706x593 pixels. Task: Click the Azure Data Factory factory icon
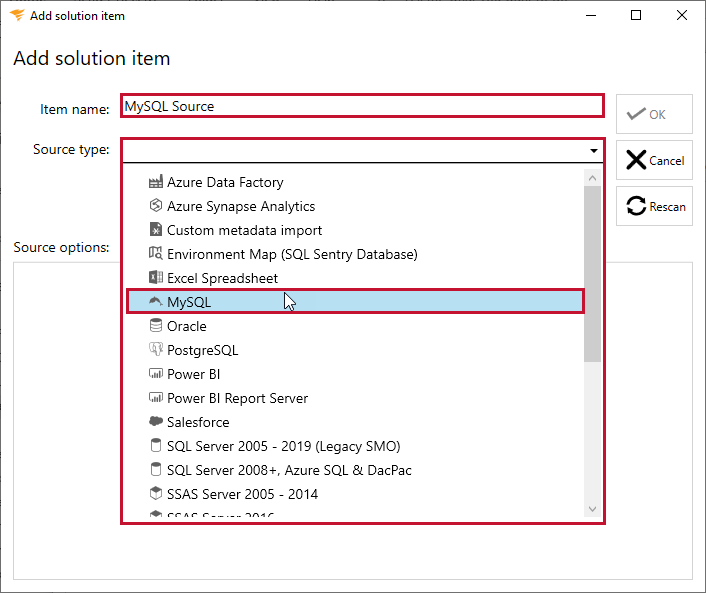[x=156, y=182]
